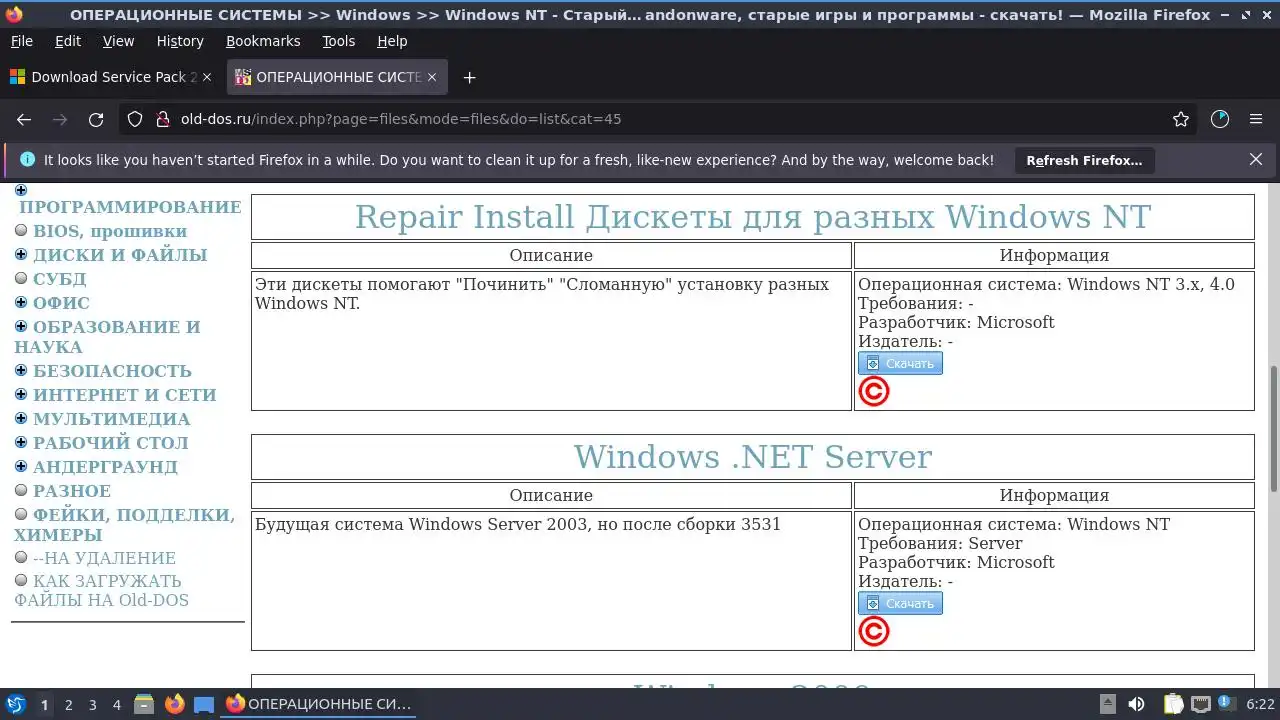Close the Download Service Pack tab
The height and width of the screenshot is (720, 1280).
point(208,77)
